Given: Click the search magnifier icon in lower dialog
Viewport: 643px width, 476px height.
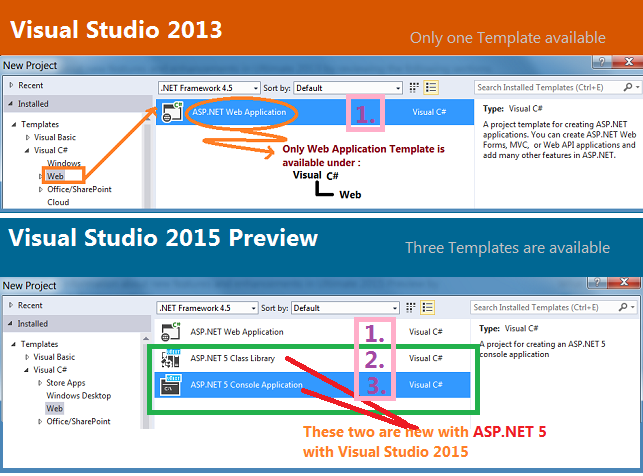Looking at the screenshot, I should [623, 307].
